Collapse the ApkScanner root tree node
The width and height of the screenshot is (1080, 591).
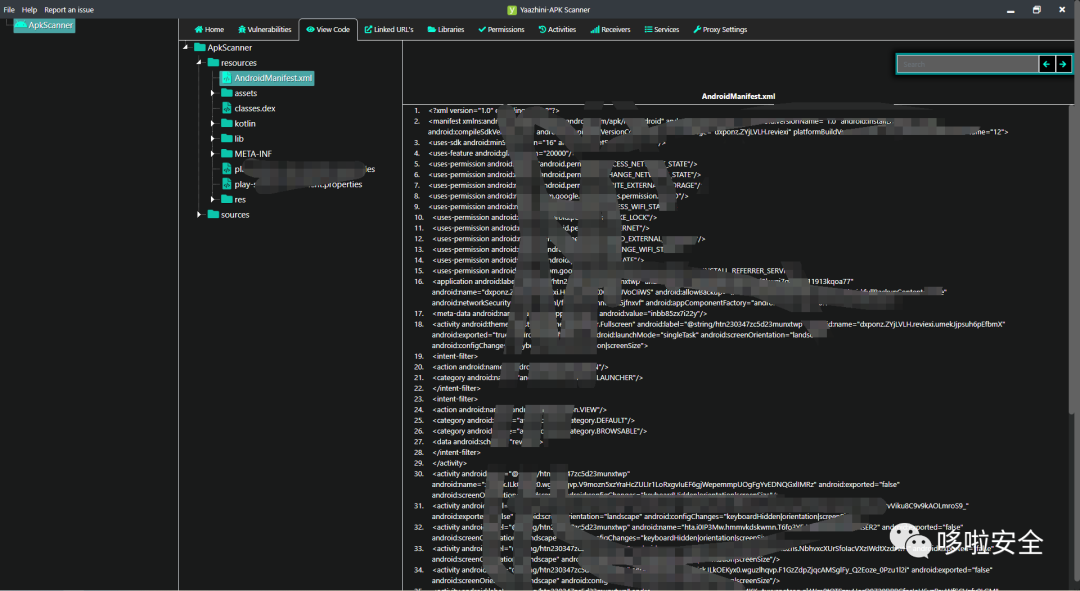point(185,48)
